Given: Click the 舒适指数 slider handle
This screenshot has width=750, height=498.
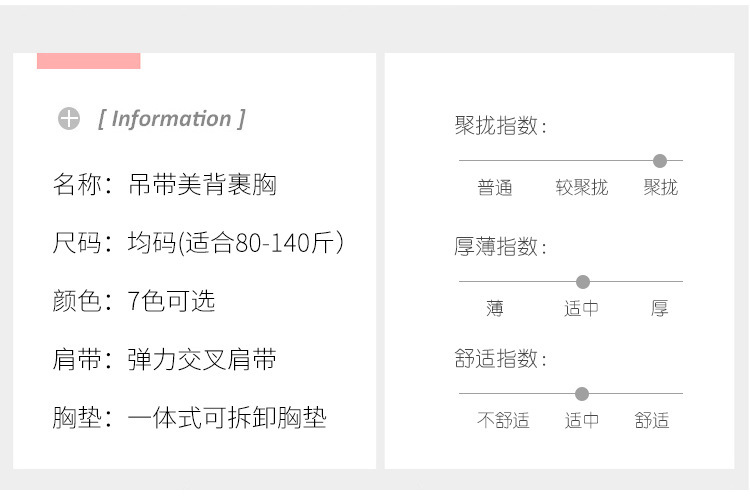Looking at the screenshot, I should tap(582, 394).
